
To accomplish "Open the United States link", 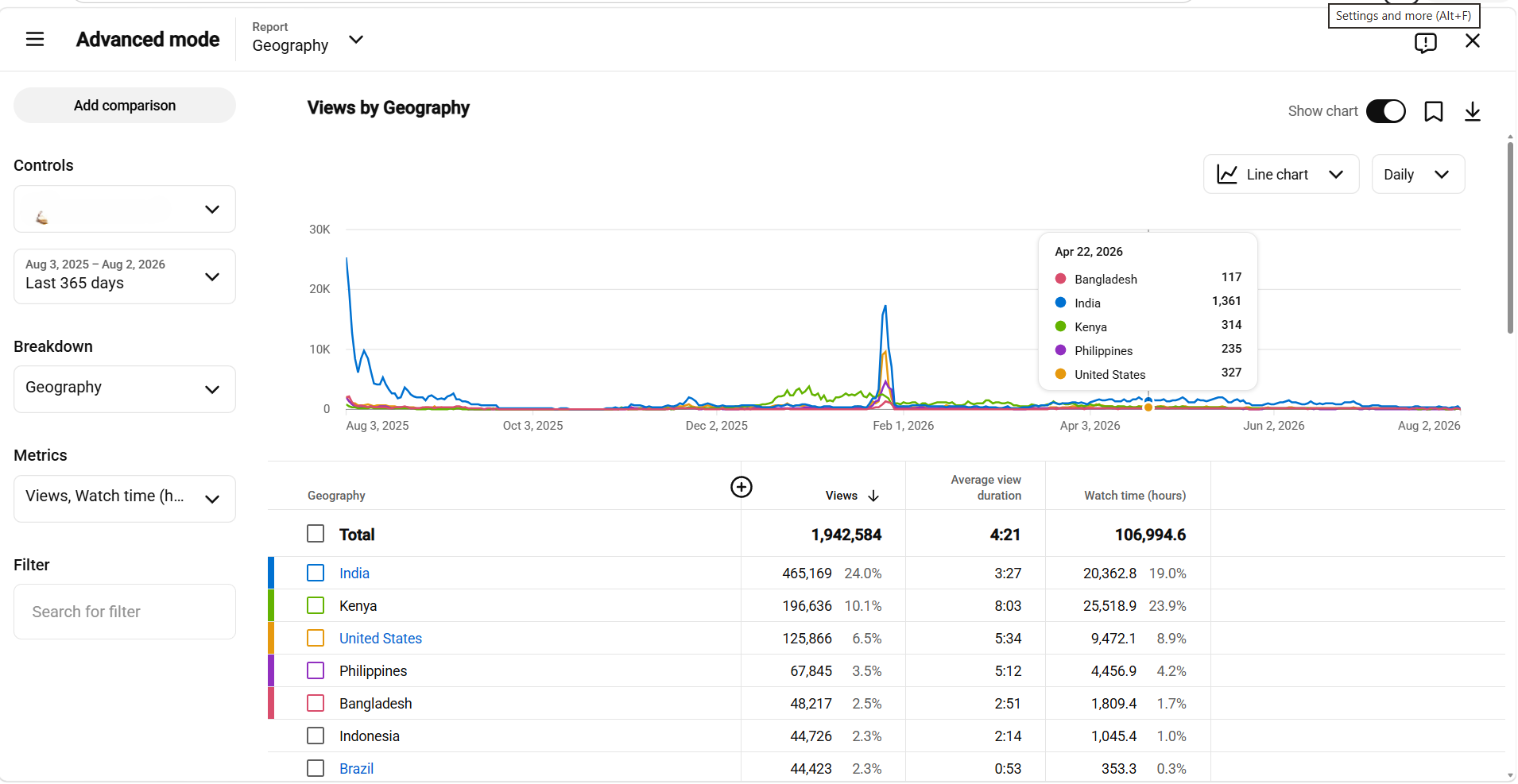I will 381,639.
